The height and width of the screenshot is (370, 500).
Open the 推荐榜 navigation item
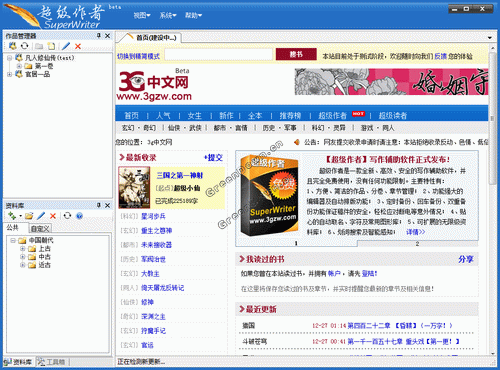tap(290, 115)
